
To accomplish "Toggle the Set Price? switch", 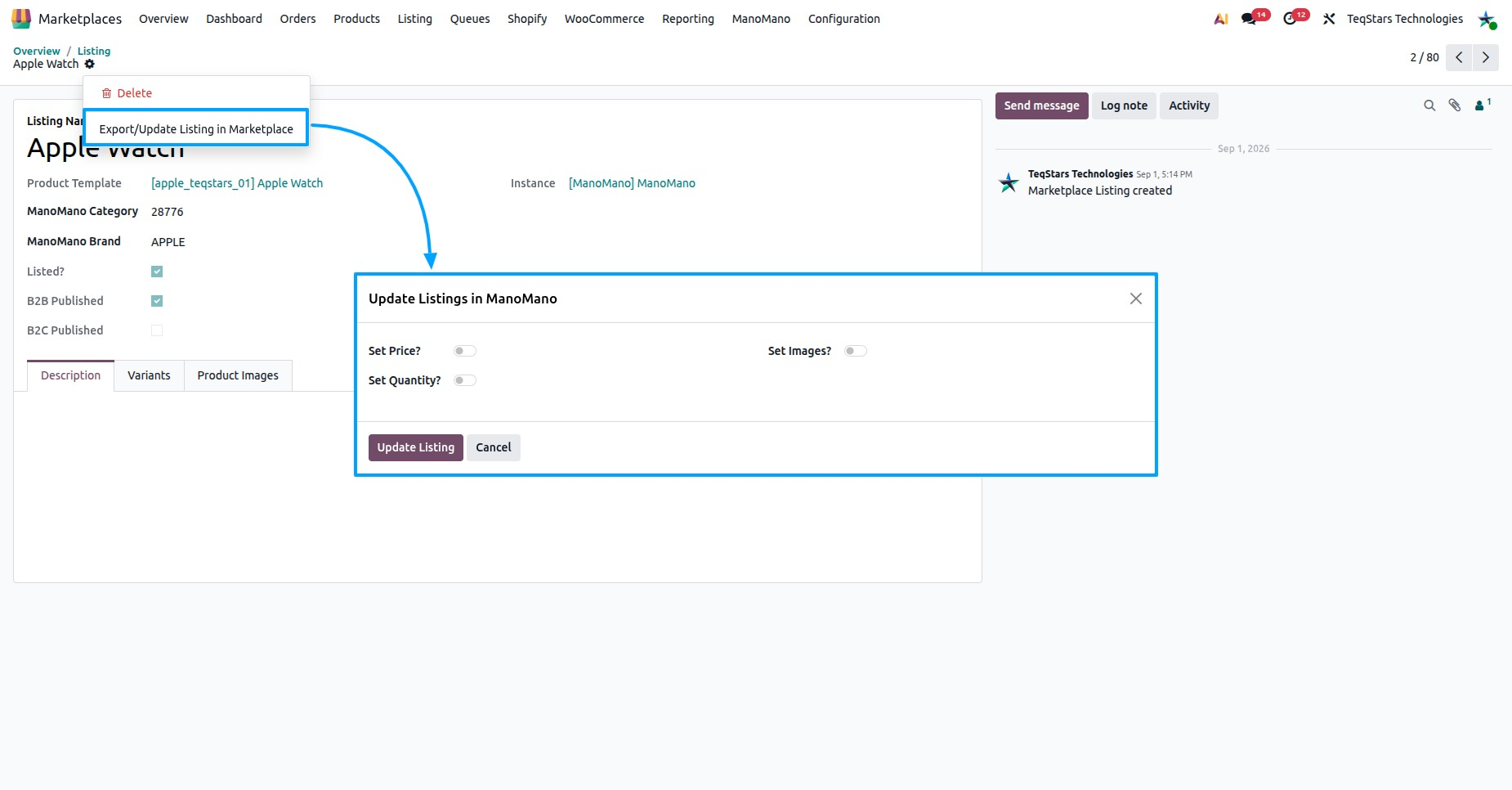I will (x=465, y=351).
